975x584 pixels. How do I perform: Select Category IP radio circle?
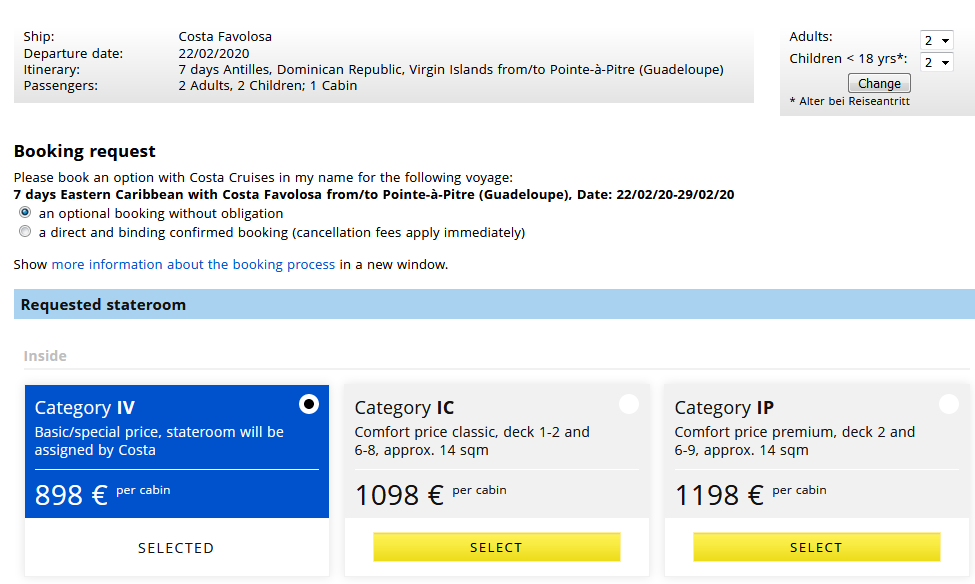pos(948,404)
